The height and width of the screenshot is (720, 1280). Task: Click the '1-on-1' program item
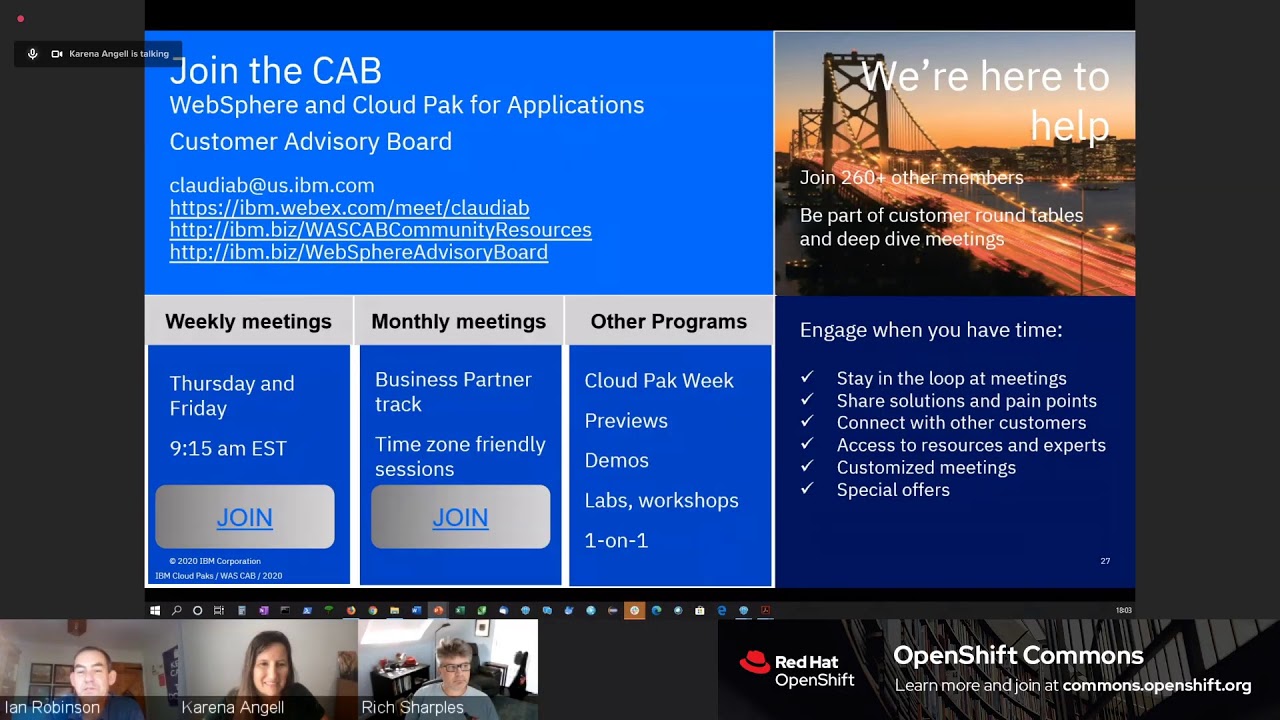coord(616,540)
